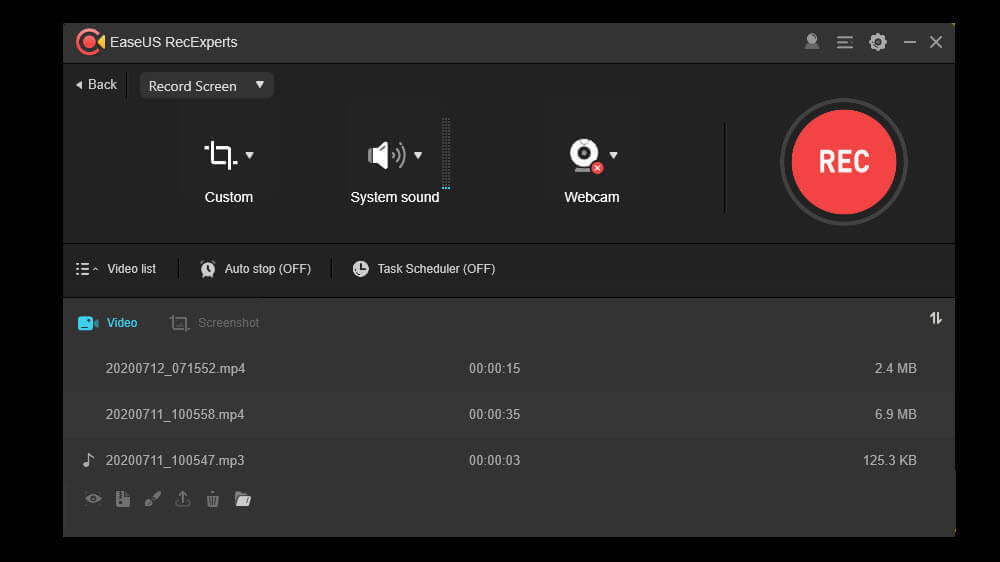Expand the System sound dropdown arrow
This screenshot has height=562, width=1000.
click(418, 155)
